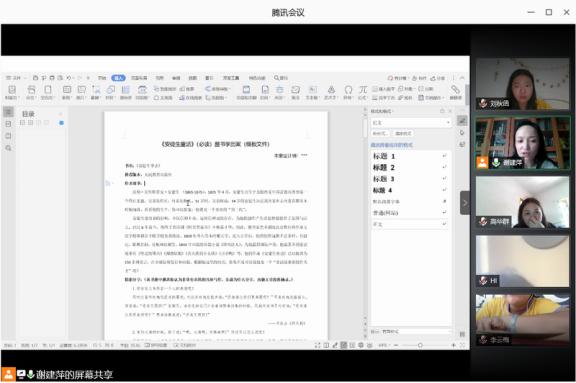Screen dimensions: 576x383
Task: Click the 新样式 button in styles pane
Action: click(380, 133)
